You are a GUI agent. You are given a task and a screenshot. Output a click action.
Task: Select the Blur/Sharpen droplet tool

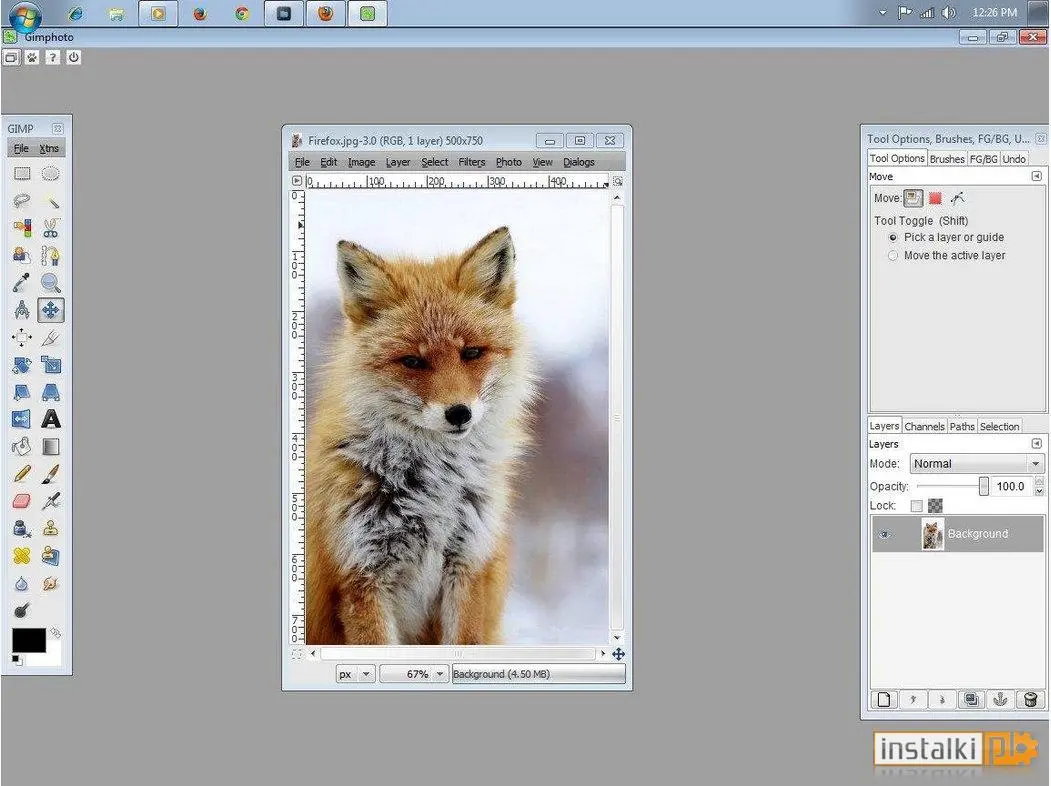22,584
